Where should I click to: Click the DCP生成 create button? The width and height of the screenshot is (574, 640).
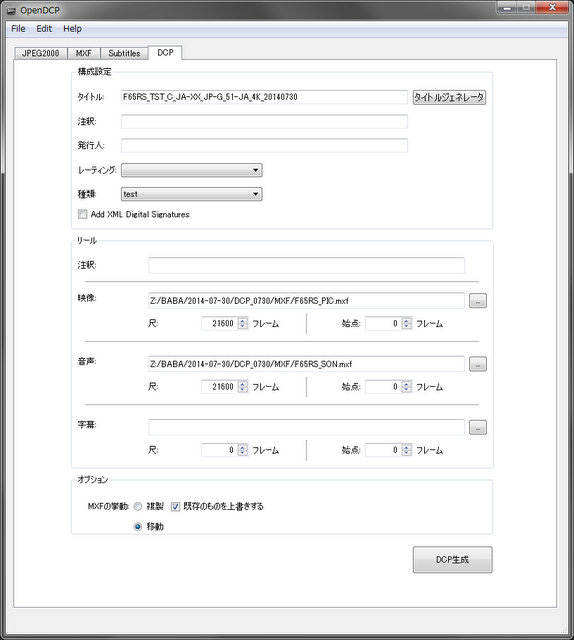[452, 560]
